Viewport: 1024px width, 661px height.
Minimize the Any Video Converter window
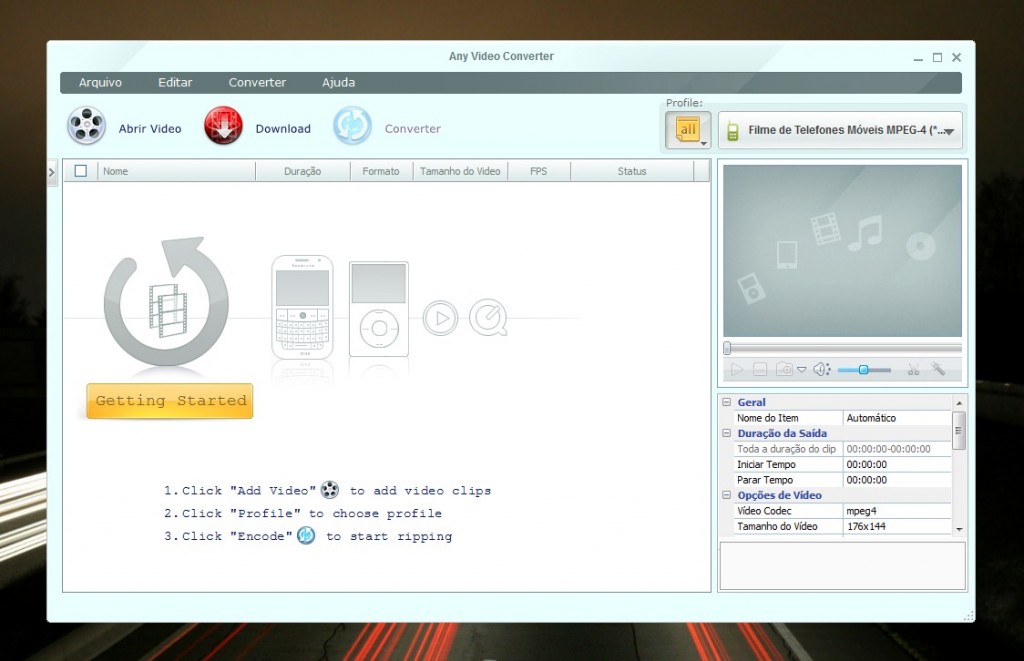coord(918,57)
